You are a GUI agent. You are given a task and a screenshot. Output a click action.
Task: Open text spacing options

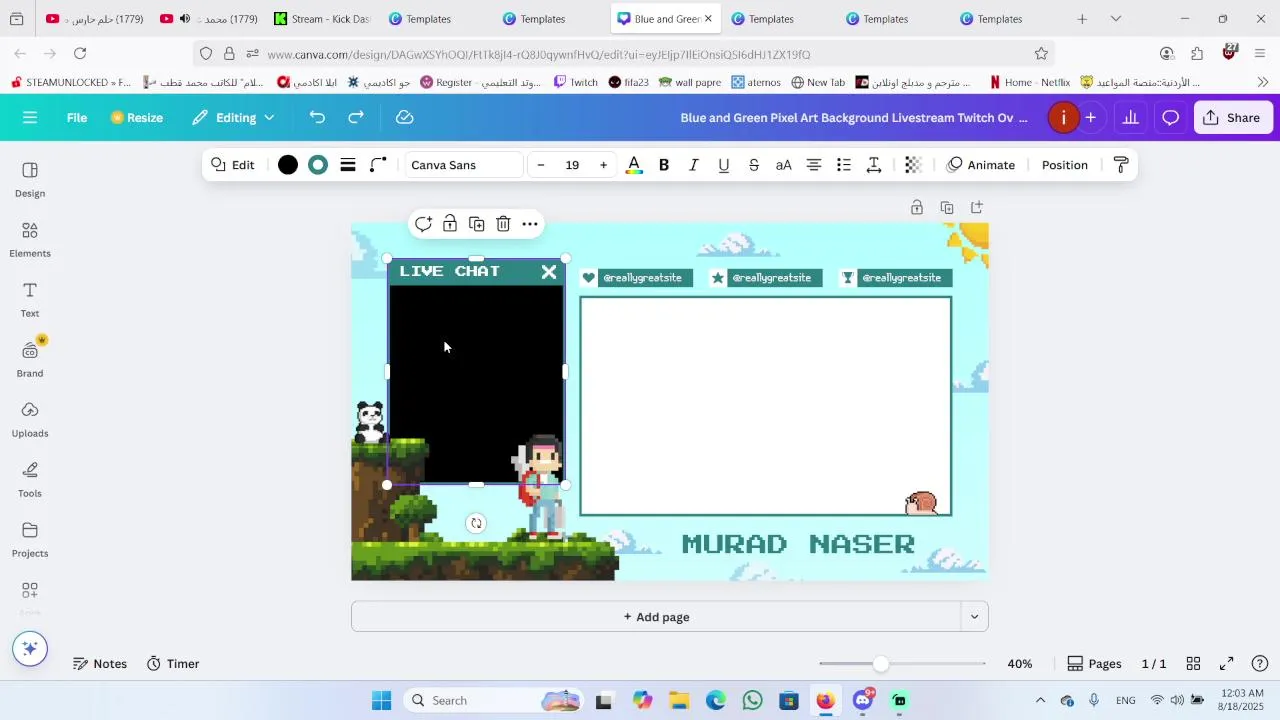point(874,165)
